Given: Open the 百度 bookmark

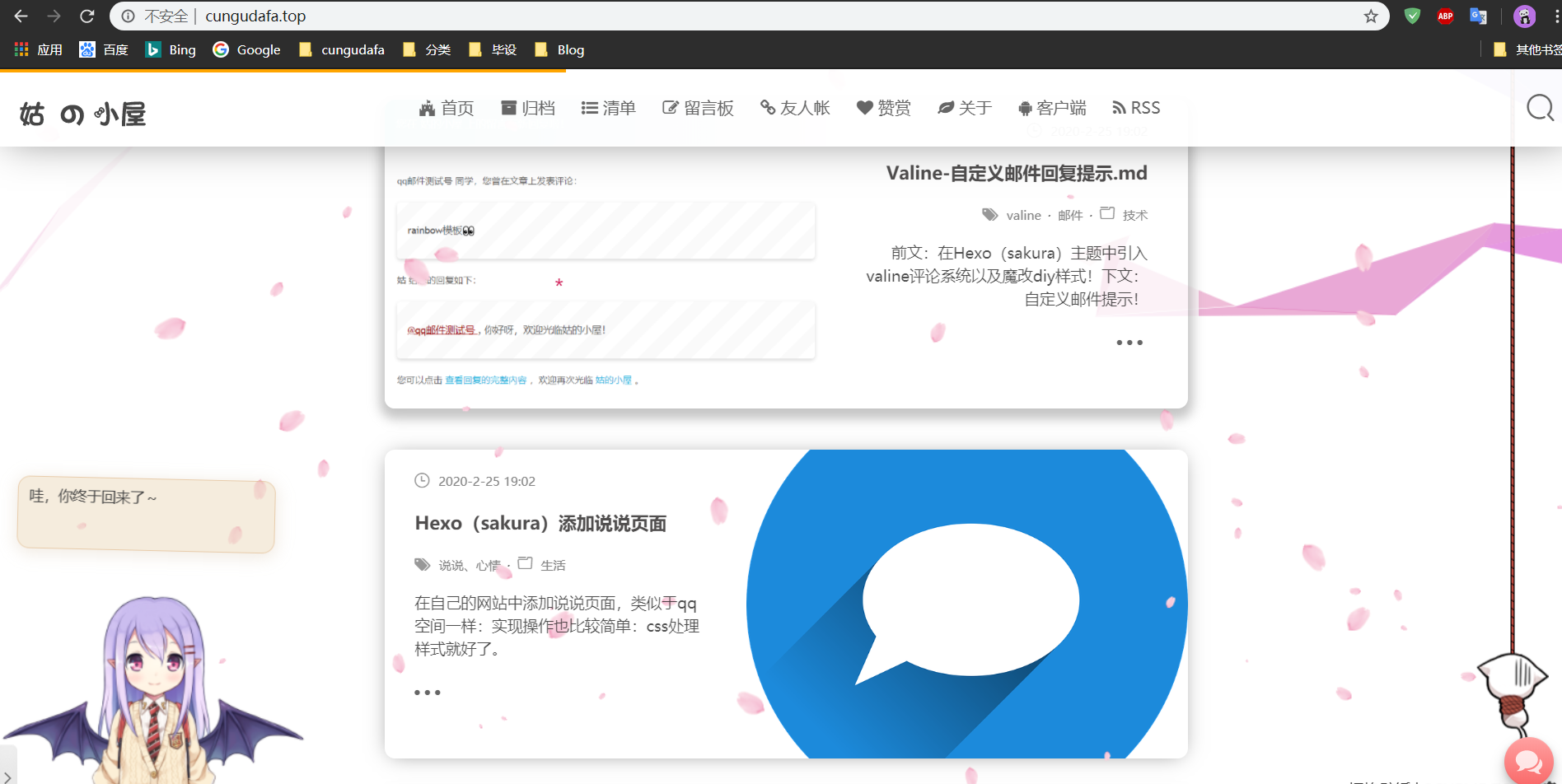Looking at the screenshot, I should [104, 49].
